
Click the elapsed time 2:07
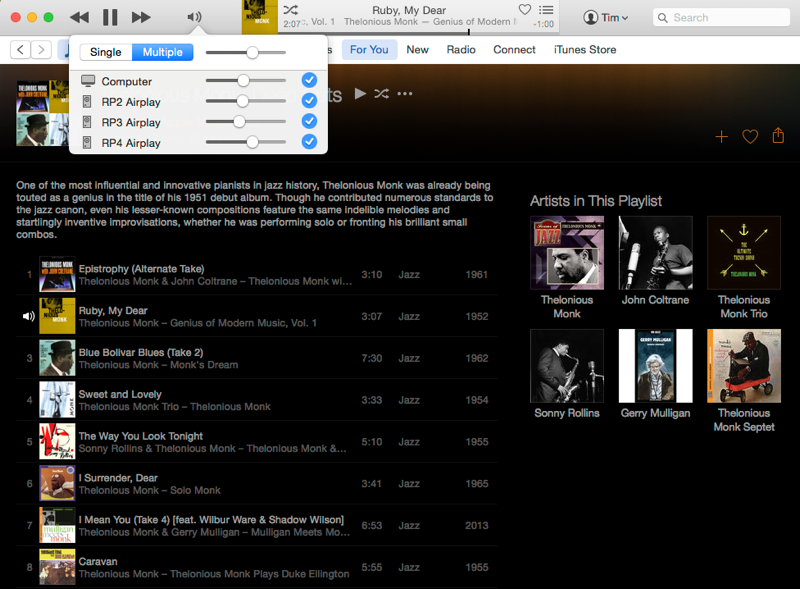pos(292,24)
